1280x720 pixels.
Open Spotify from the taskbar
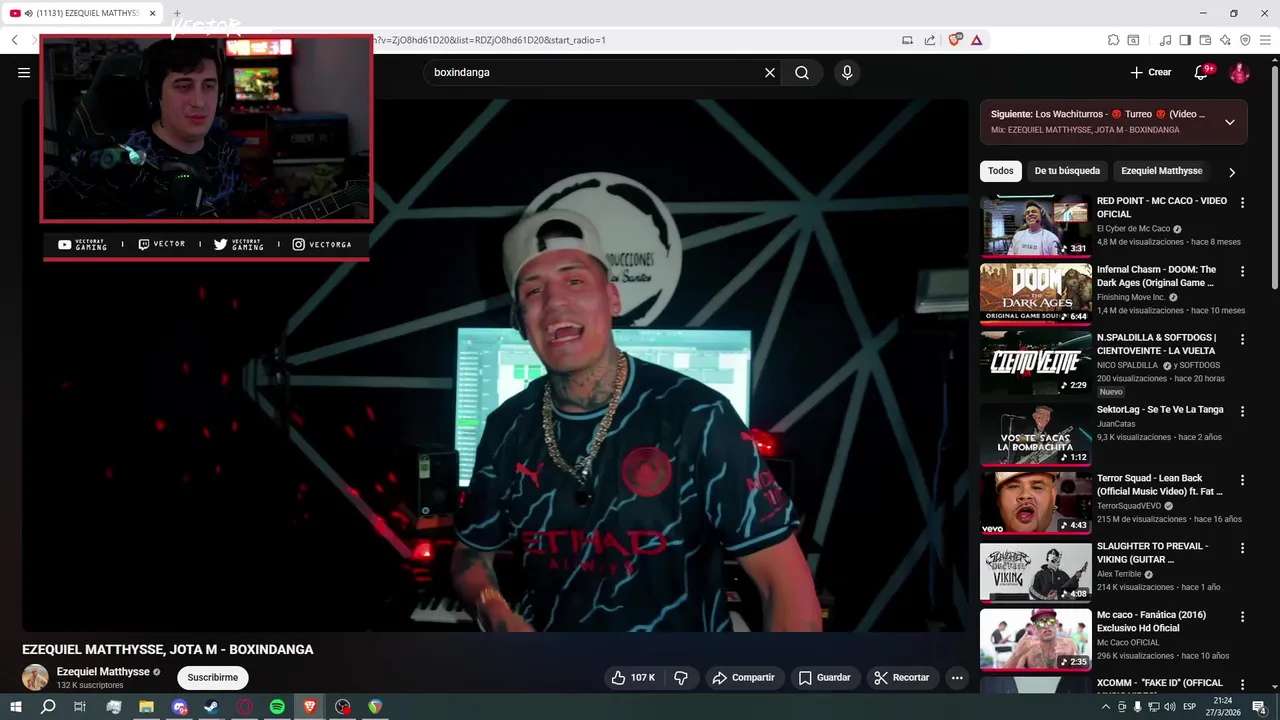pyautogui.click(x=277, y=707)
